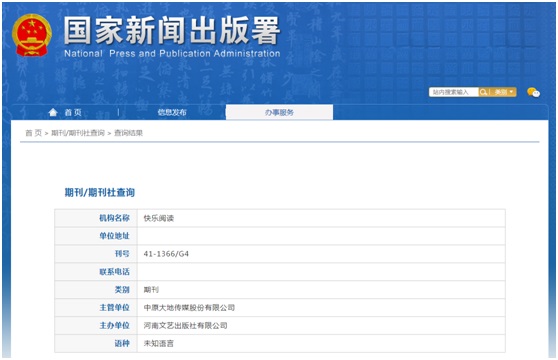Open the 信息发布 navigation tab

tap(172, 112)
